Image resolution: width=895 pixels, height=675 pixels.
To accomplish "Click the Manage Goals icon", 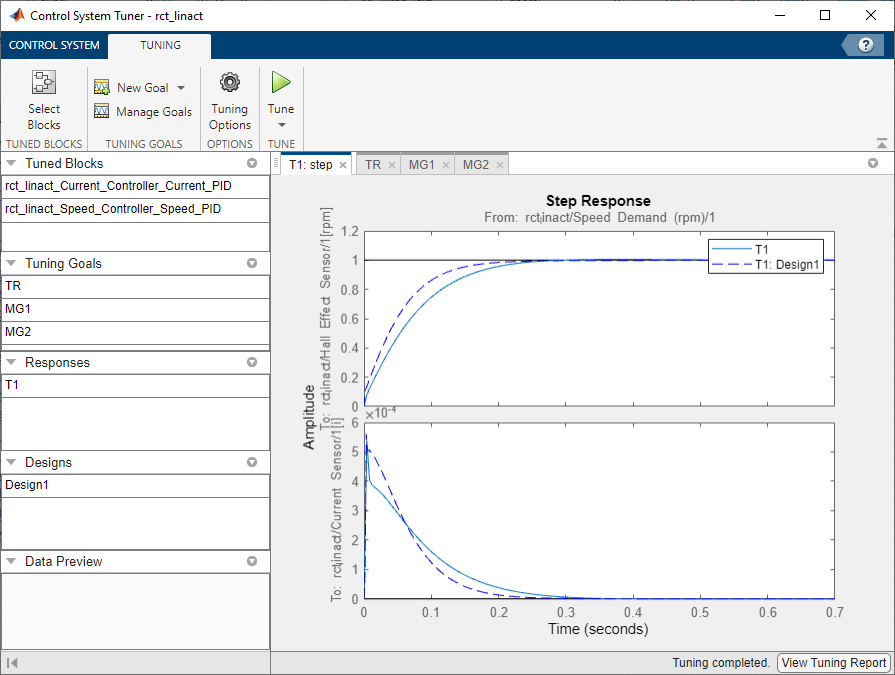I will [x=102, y=112].
